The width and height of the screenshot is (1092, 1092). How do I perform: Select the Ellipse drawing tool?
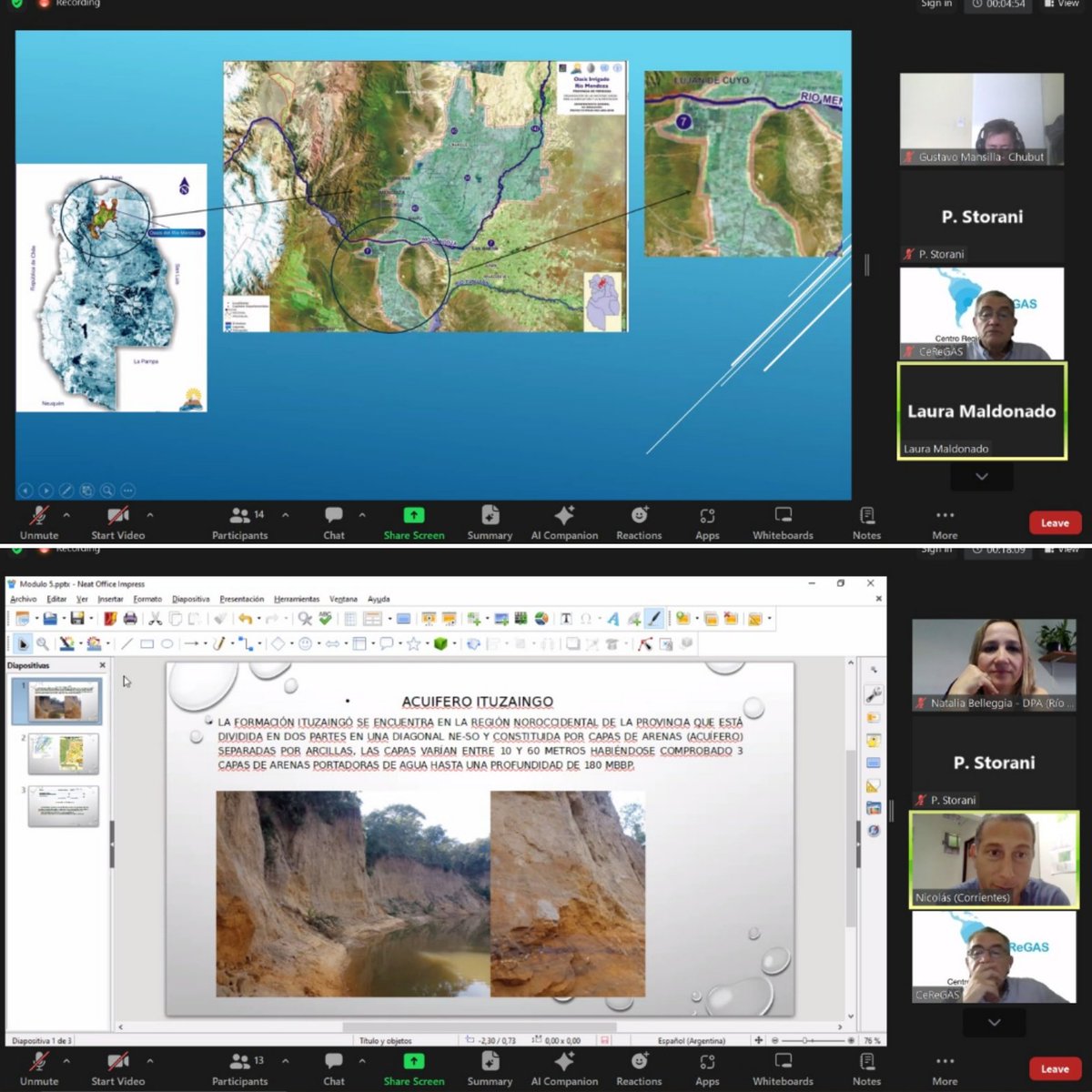pos(167,643)
